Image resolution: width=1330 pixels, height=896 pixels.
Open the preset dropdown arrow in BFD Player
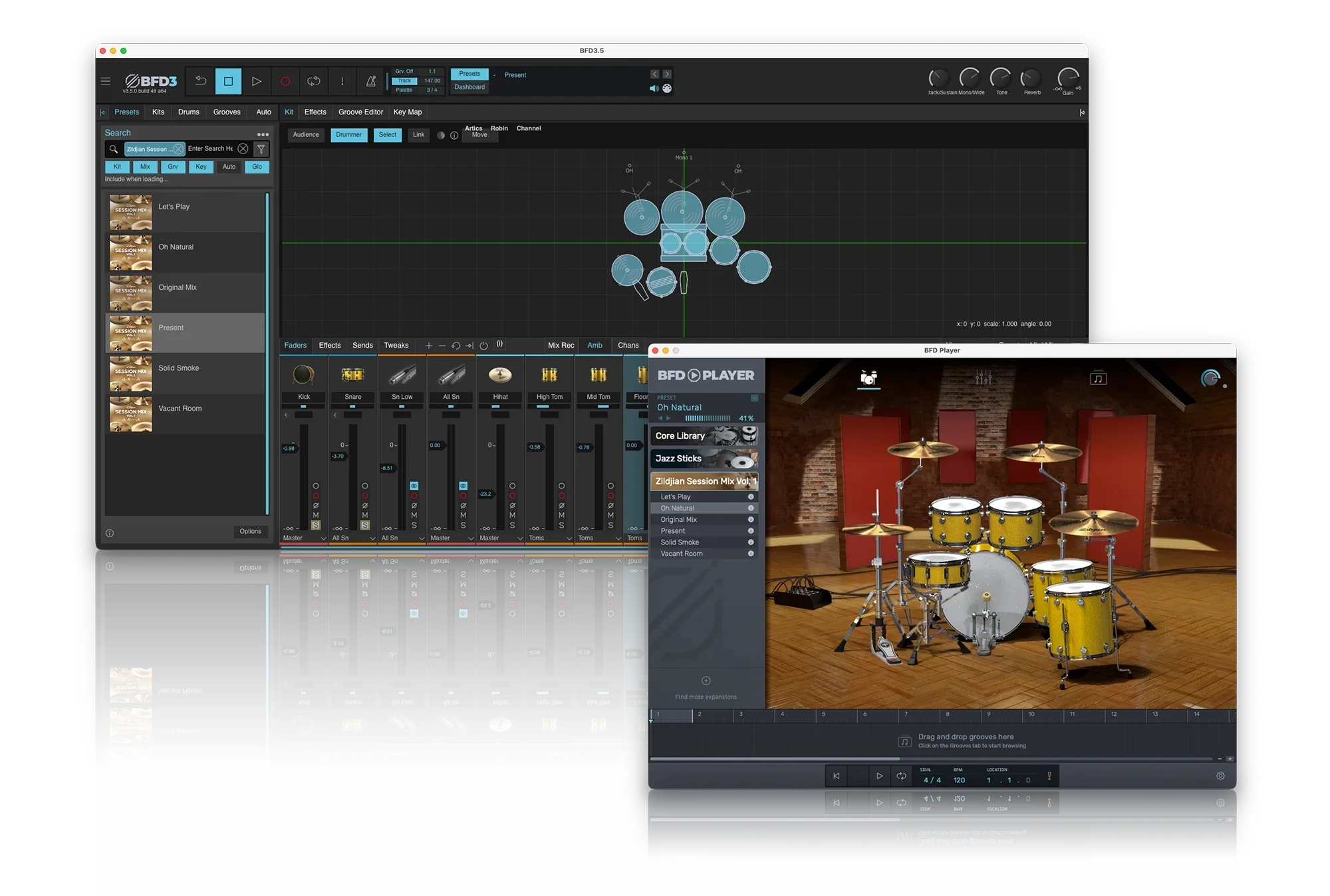[x=755, y=398]
